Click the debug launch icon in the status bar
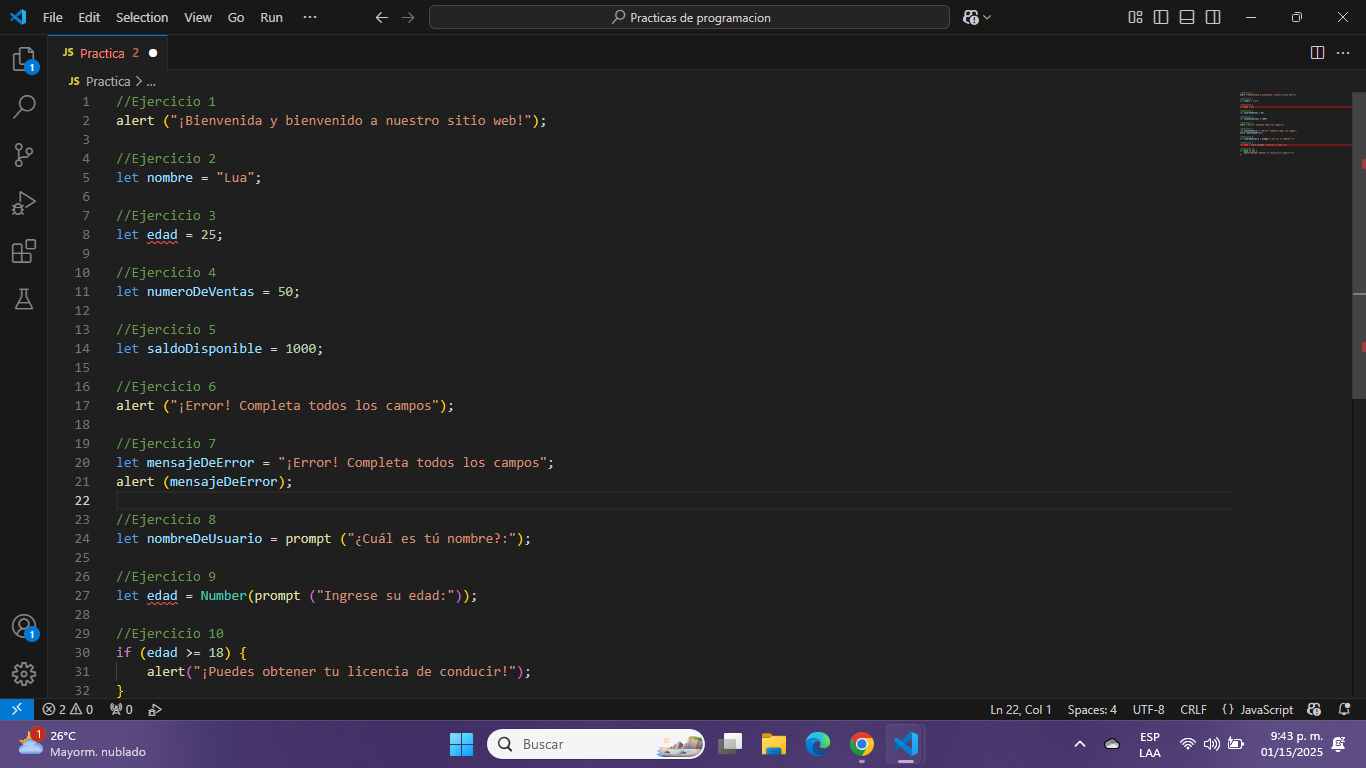This screenshot has height=768, width=1366. pyautogui.click(x=155, y=709)
